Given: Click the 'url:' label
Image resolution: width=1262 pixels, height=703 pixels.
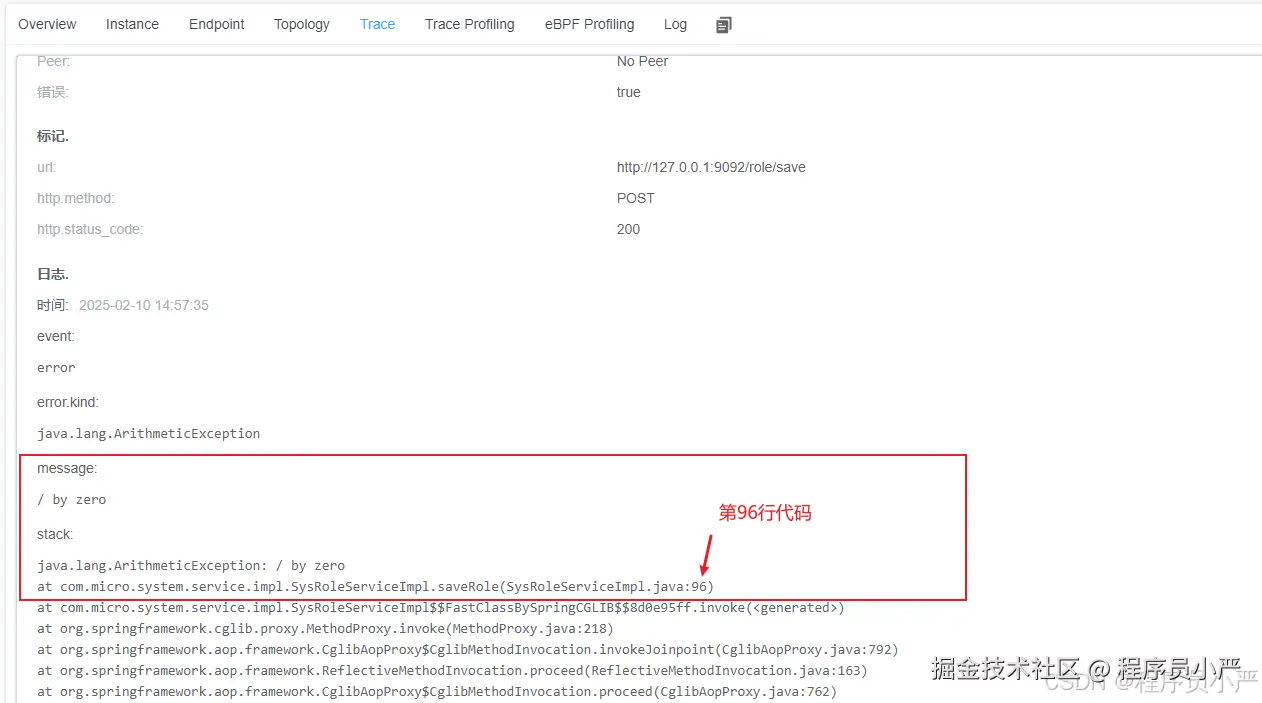Looking at the screenshot, I should (x=46, y=167).
